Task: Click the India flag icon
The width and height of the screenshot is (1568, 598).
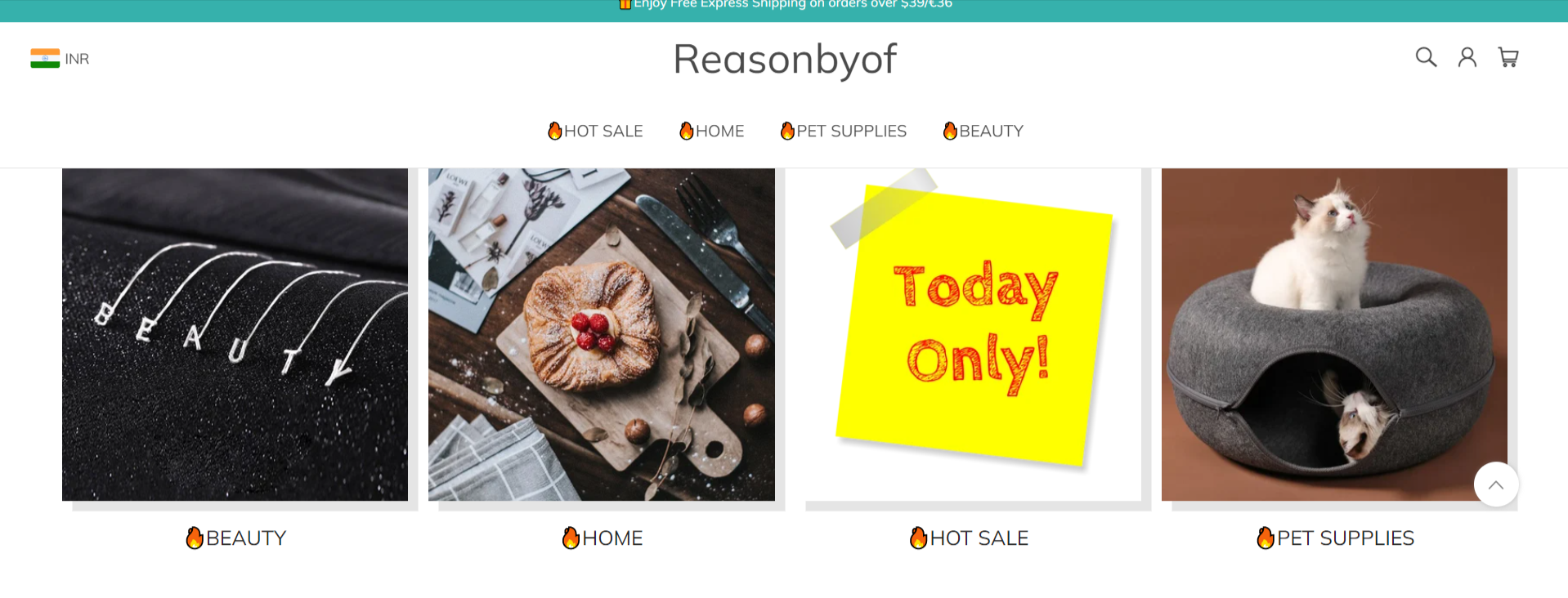Action: pyautogui.click(x=45, y=59)
